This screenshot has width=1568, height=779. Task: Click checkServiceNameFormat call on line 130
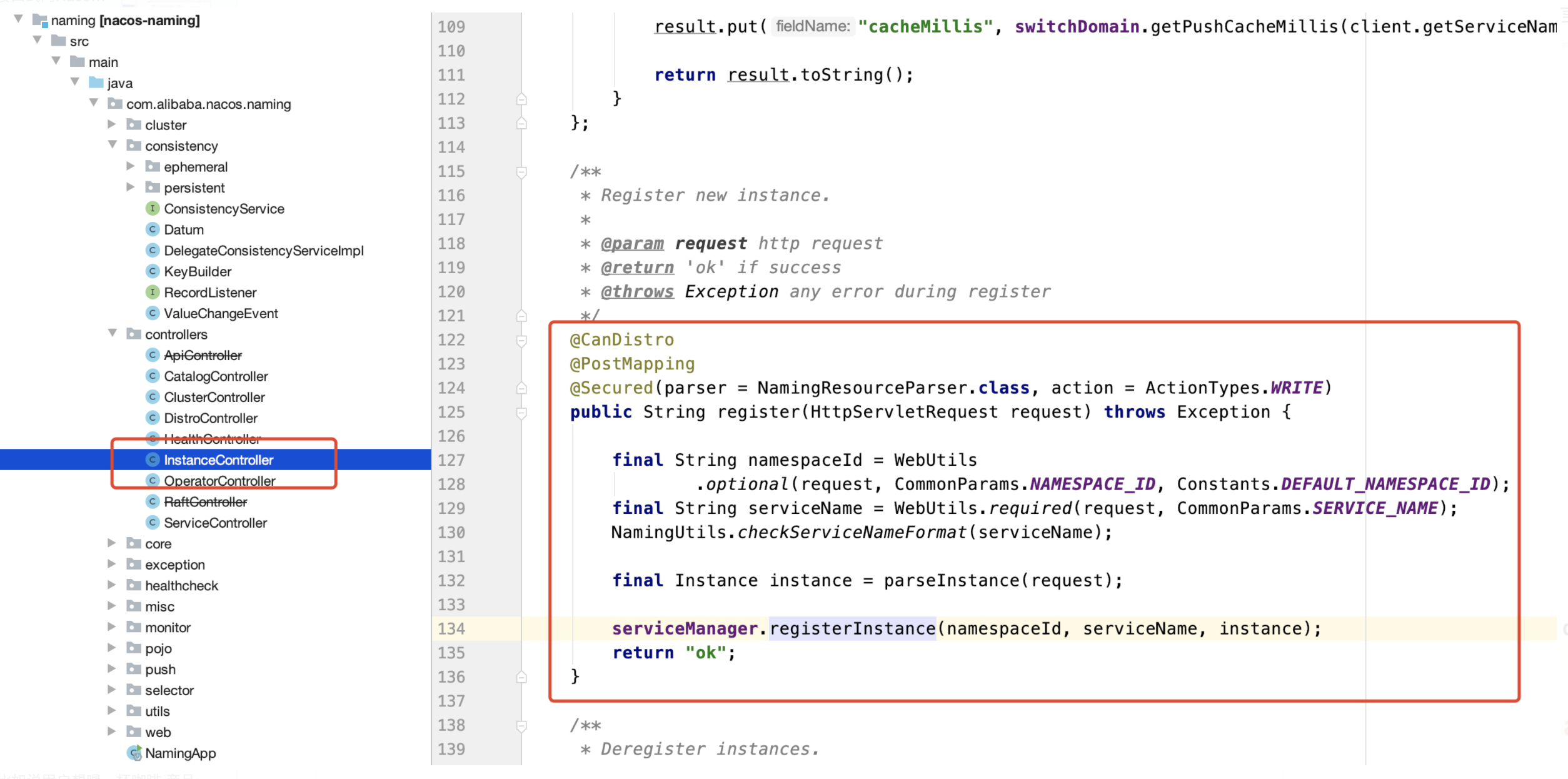[852, 532]
